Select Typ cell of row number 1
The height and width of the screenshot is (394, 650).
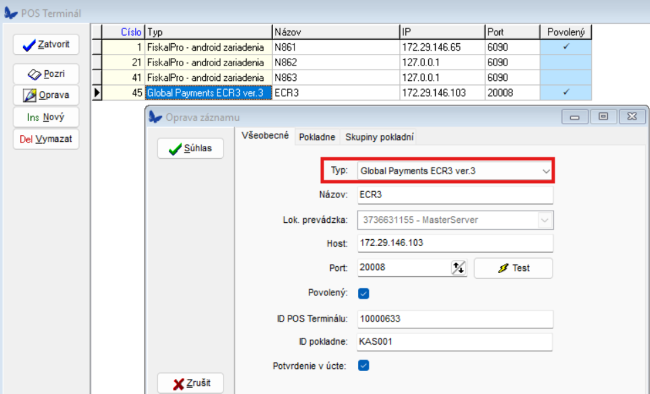coord(208,47)
